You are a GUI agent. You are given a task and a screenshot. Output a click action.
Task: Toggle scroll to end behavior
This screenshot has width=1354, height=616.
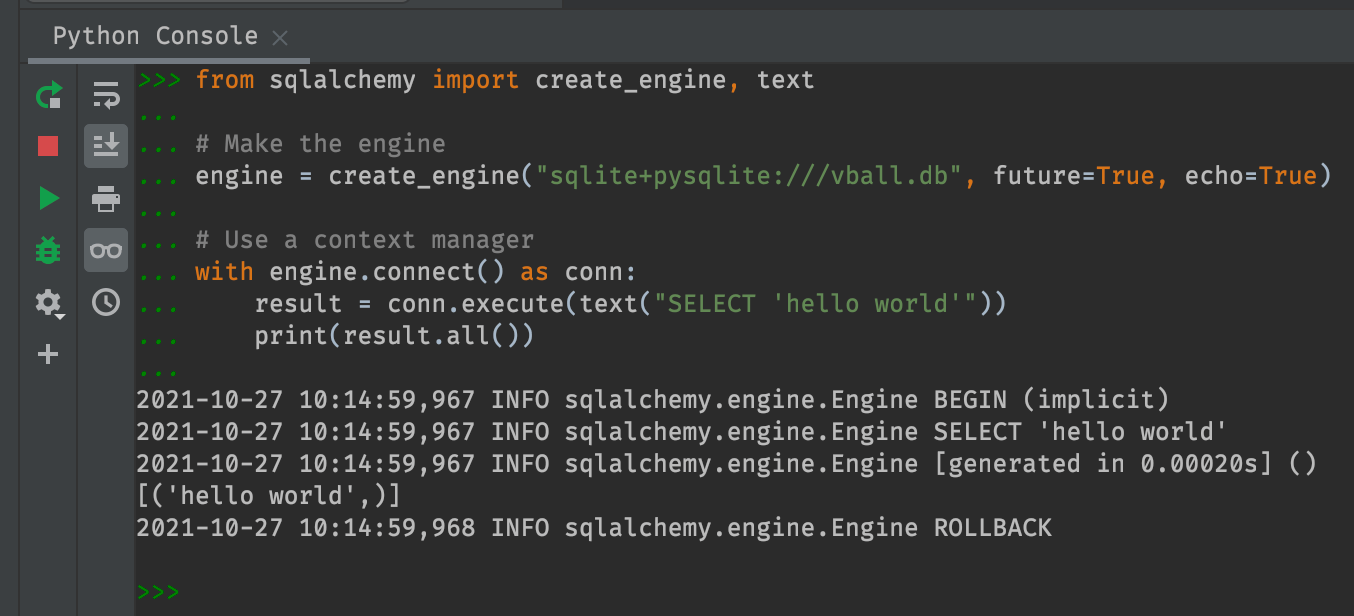(105, 145)
